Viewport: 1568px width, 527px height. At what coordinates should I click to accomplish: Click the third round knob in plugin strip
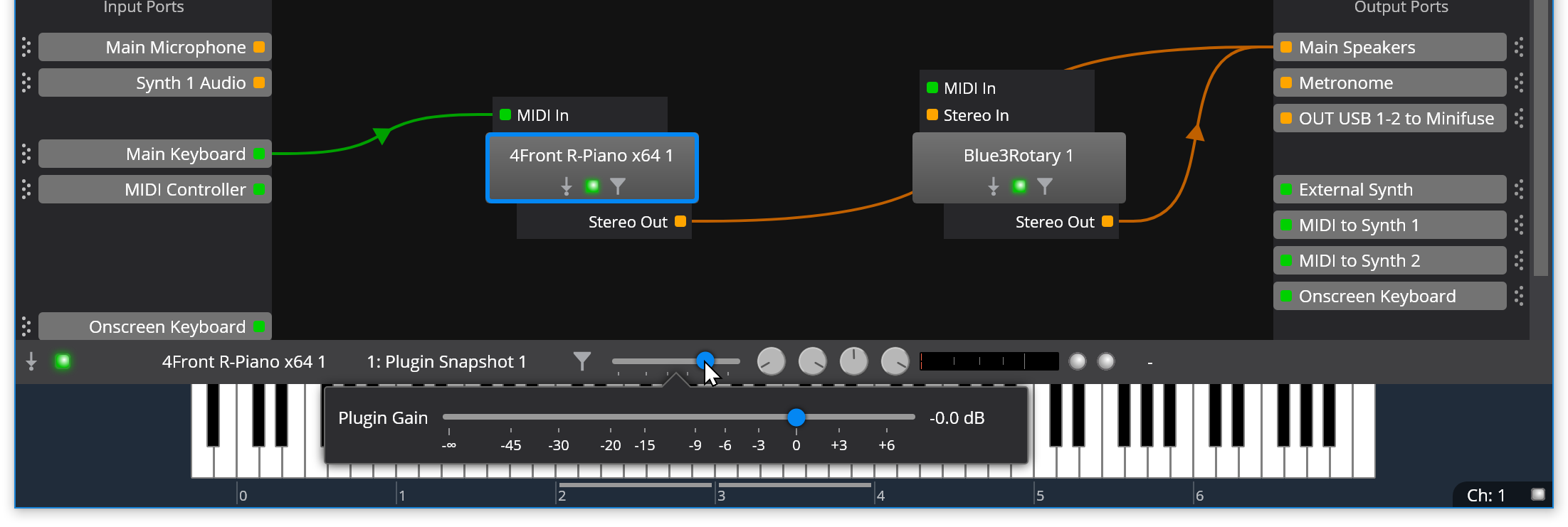click(x=853, y=361)
